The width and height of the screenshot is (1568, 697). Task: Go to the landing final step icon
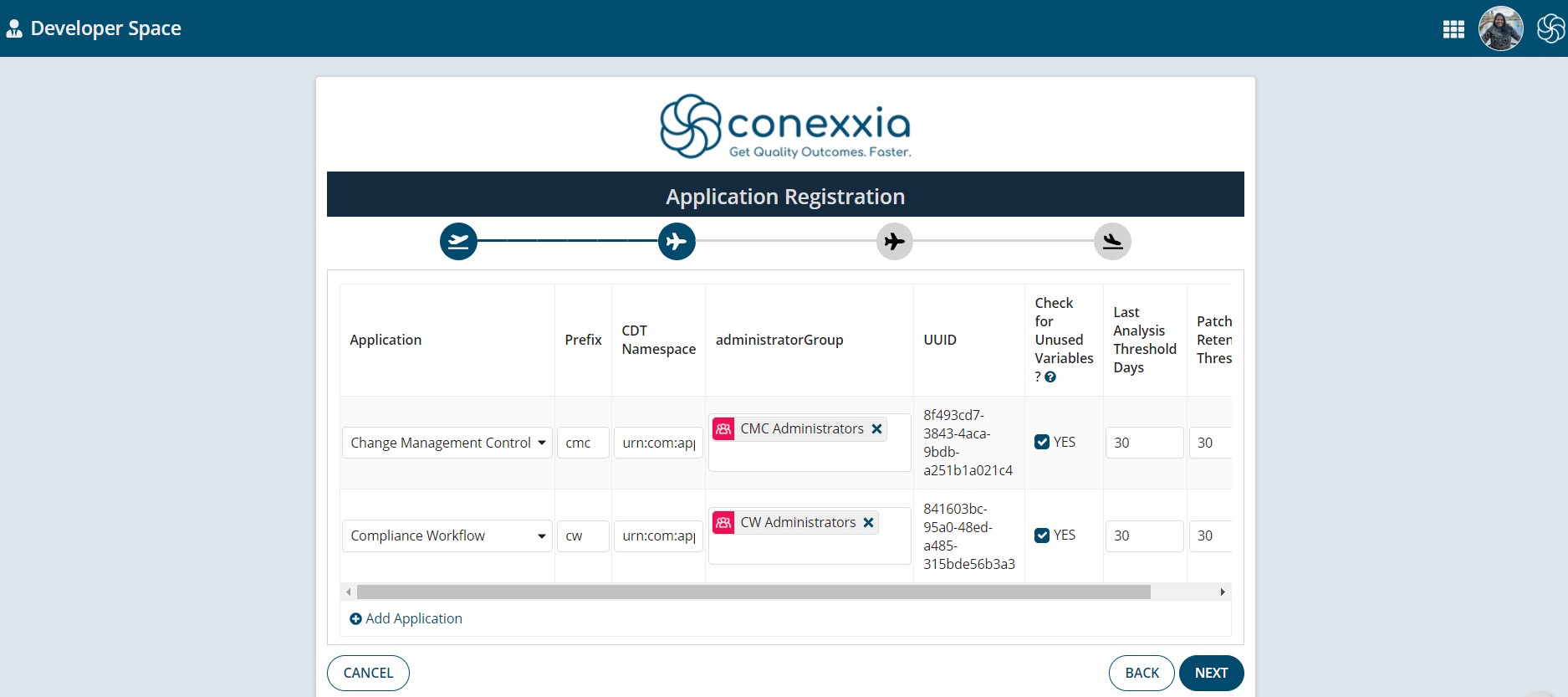tap(1112, 242)
